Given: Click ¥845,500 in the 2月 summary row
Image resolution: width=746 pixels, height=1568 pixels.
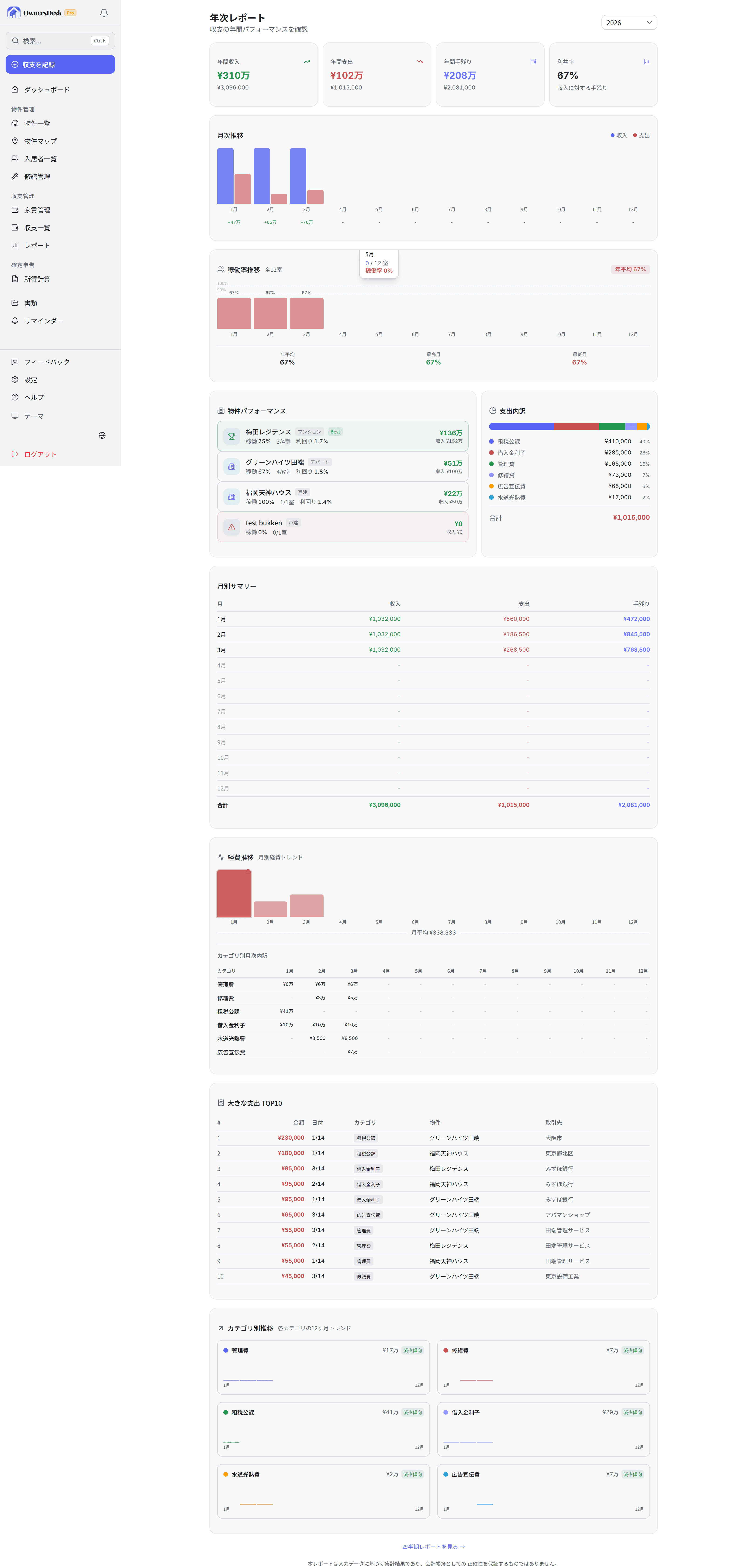Looking at the screenshot, I should (x=636, y=634).
